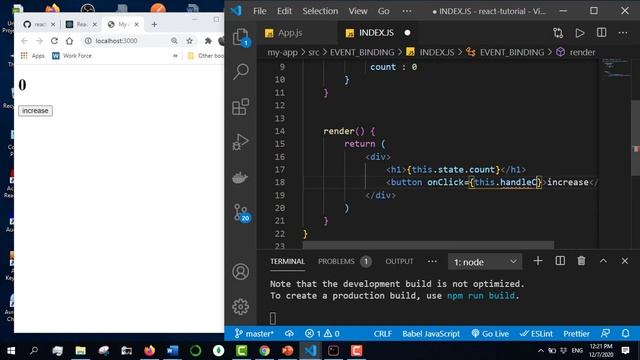Viewport: 640px width, 360px height.
Task: Open the File menu
Action: click(260, 11)
